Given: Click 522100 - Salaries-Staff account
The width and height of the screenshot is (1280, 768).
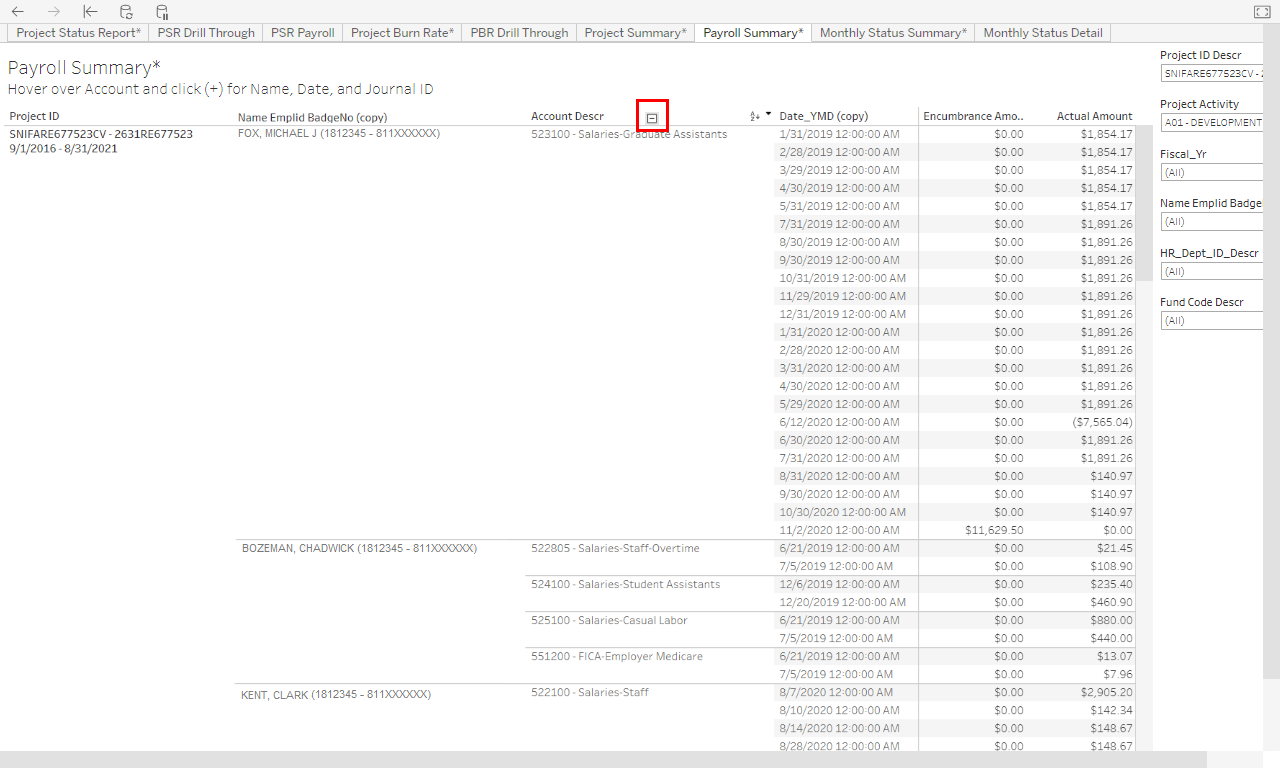Looking at the screenshot, I should (590, 692).
